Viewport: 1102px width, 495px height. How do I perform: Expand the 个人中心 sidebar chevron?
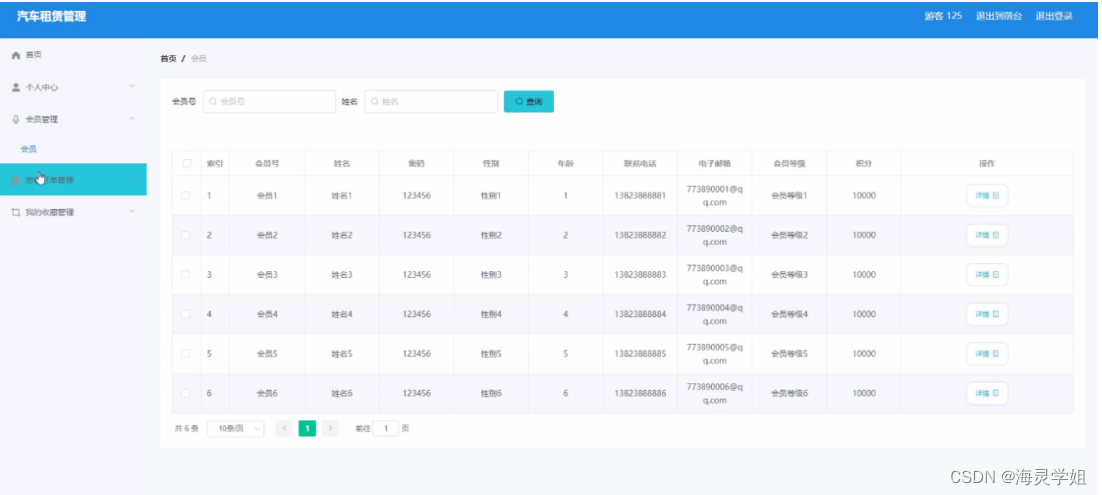[x=131, y=86]
